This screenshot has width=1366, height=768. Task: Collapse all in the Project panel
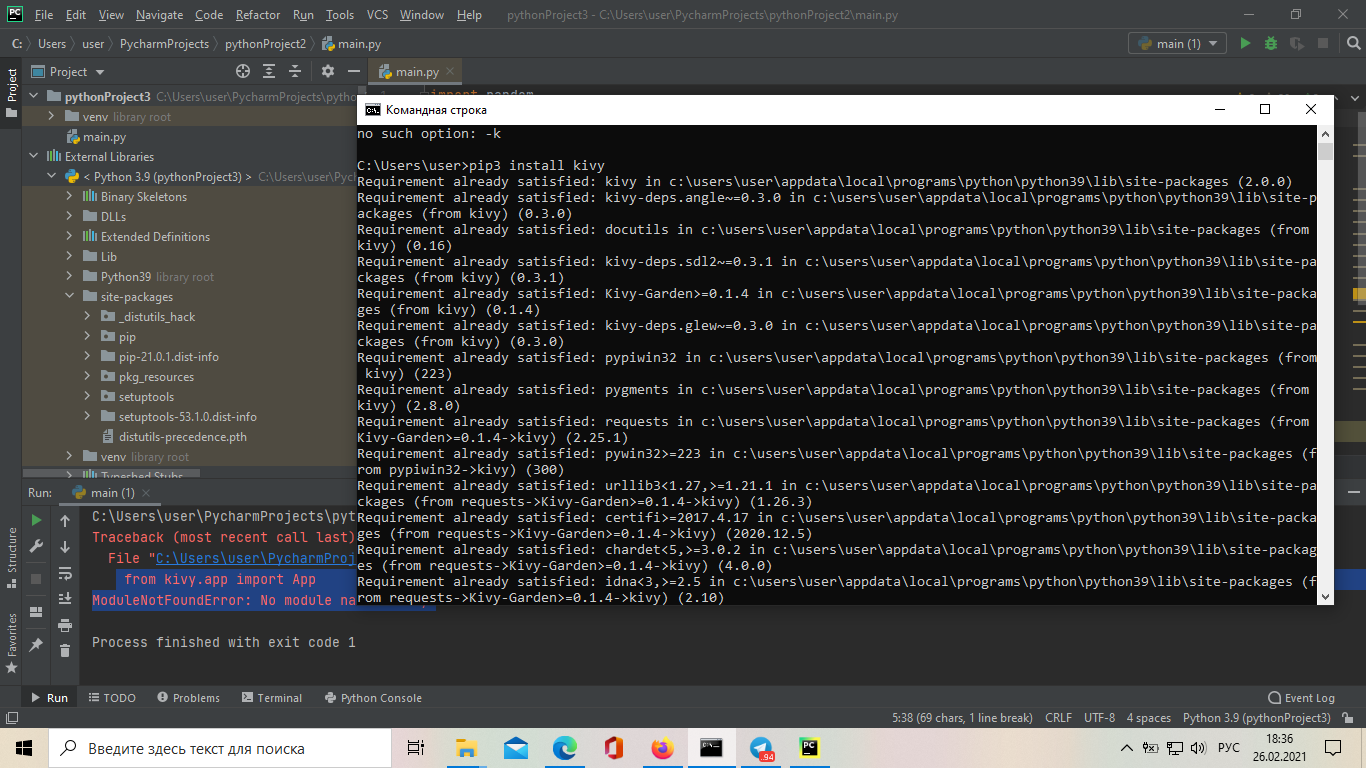tap(295, 72)
